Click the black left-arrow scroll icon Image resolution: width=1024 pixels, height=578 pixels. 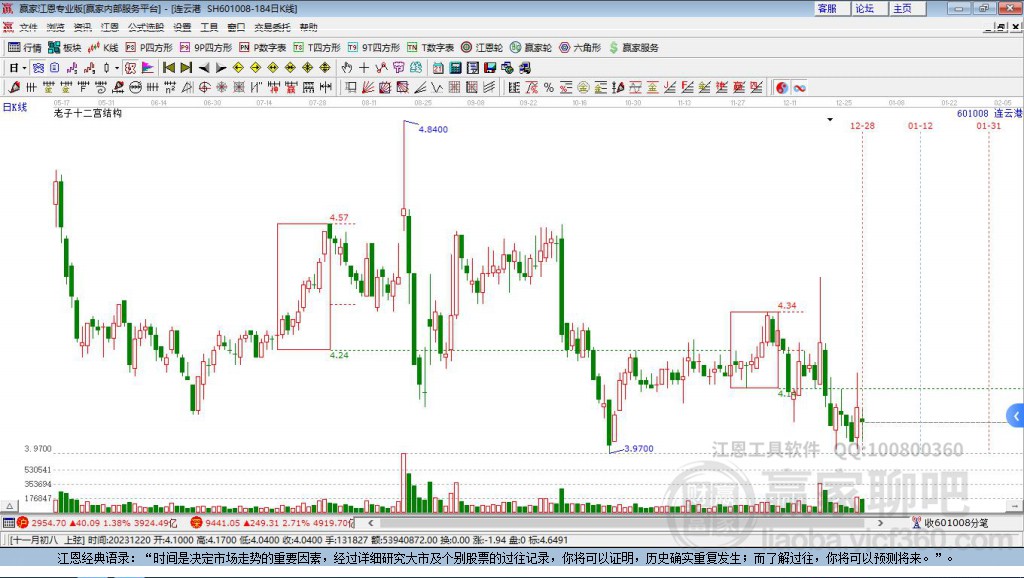click(204, 68)
